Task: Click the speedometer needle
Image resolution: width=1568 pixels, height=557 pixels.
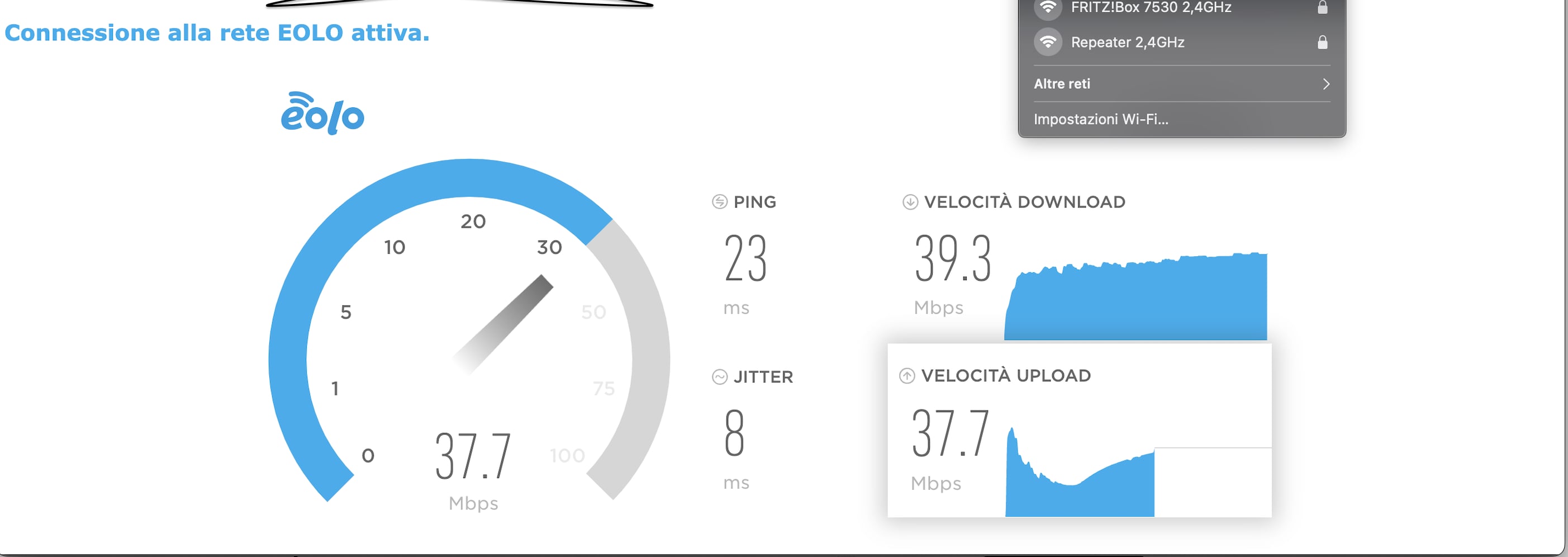Action: pyautogui.click(x=503, y=324)
